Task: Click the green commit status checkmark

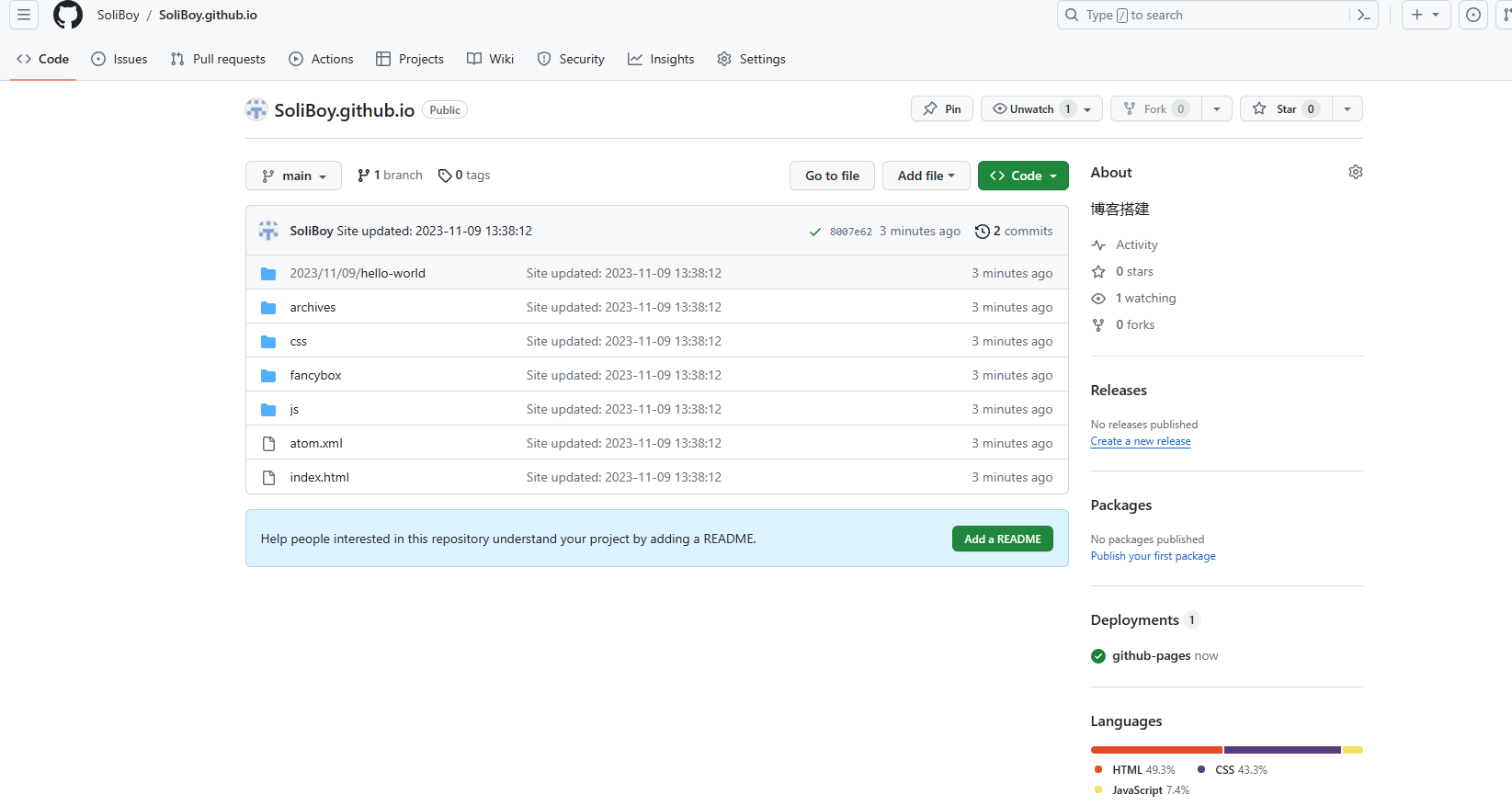Action: pyautogui.click(x=815, y=232)
